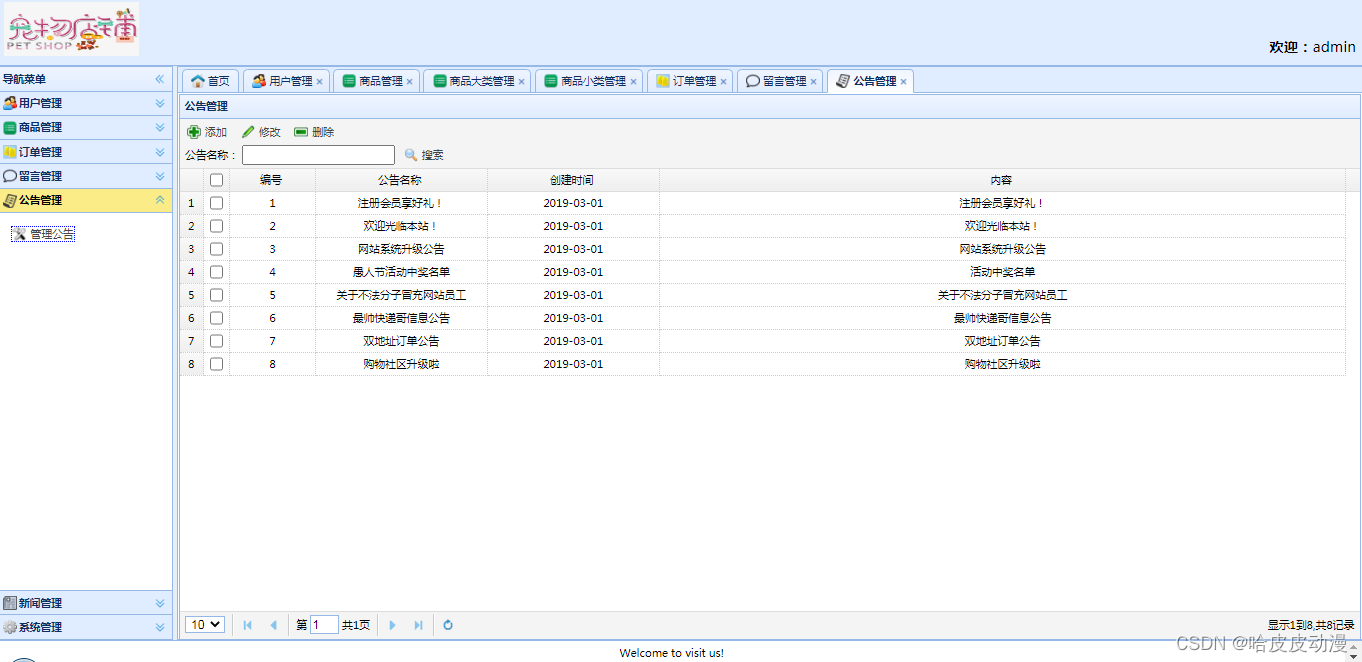Viewport: 1362px width, 662px height.
Task: Click the pet shop logo image
Action: click(71, 29)
